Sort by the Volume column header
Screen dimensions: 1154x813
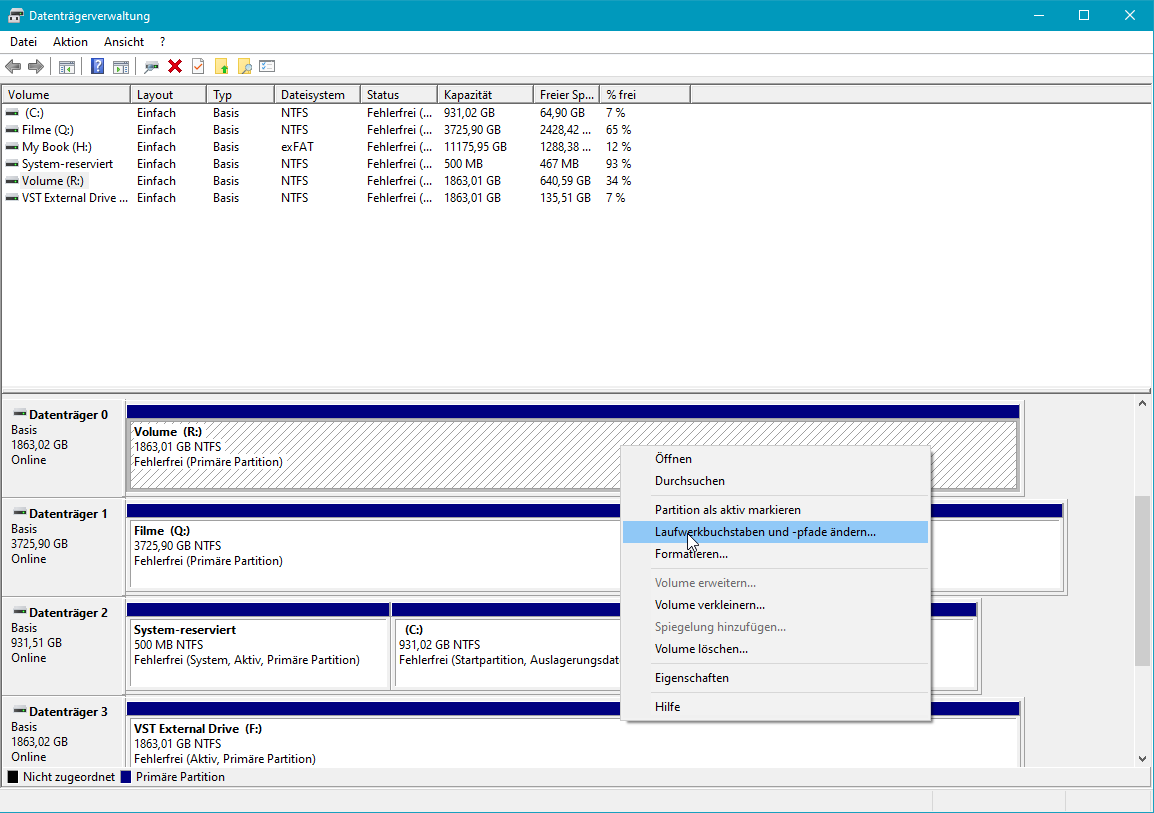click(66, 95)
